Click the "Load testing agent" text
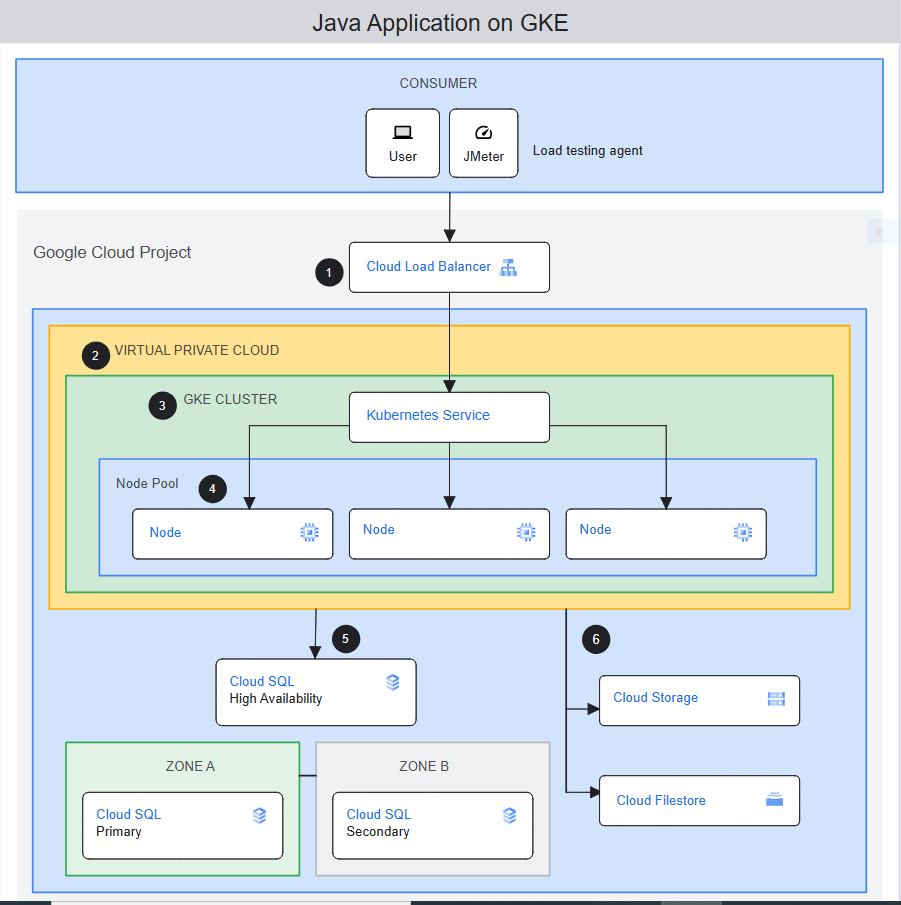901x905 pixels. click(587, 151)
